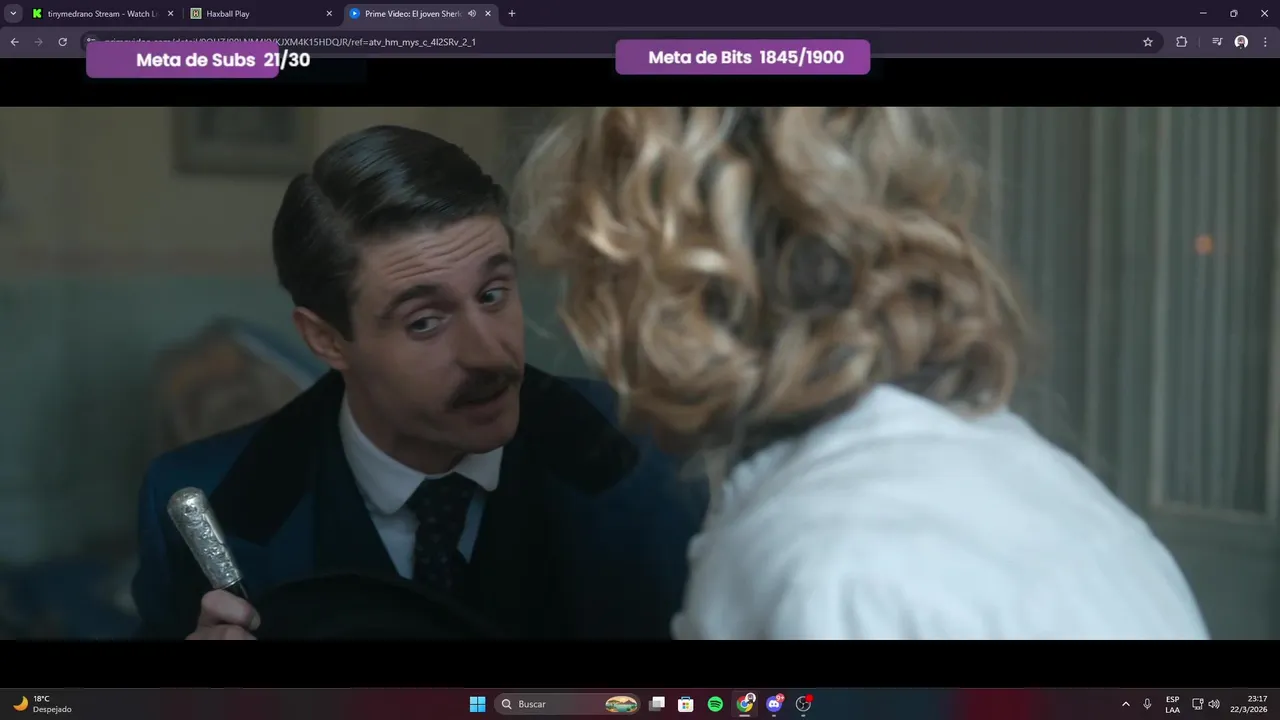
Task: Open a new browser tab
Action: tap(512, 14)
